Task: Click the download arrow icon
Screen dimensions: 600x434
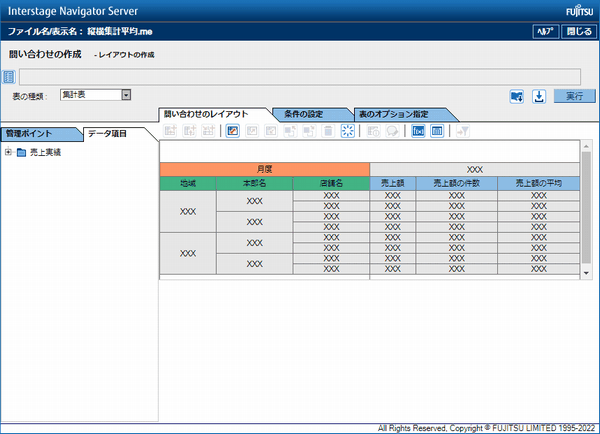Action: [x=539, y=96]
